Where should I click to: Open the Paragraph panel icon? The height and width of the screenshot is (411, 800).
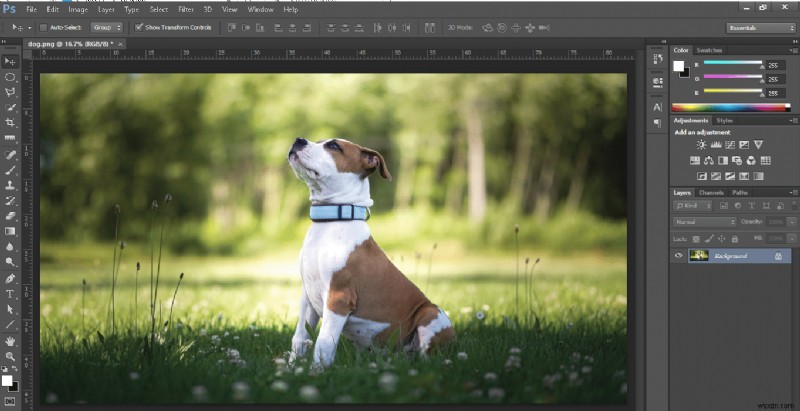658,123
